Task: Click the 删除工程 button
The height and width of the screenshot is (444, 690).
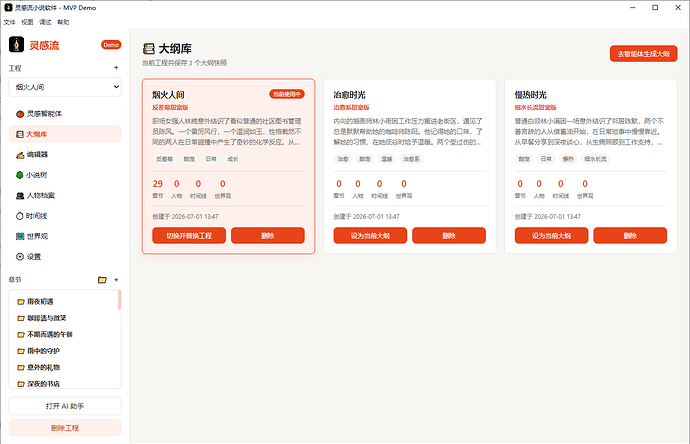Action: pos(65,428)
